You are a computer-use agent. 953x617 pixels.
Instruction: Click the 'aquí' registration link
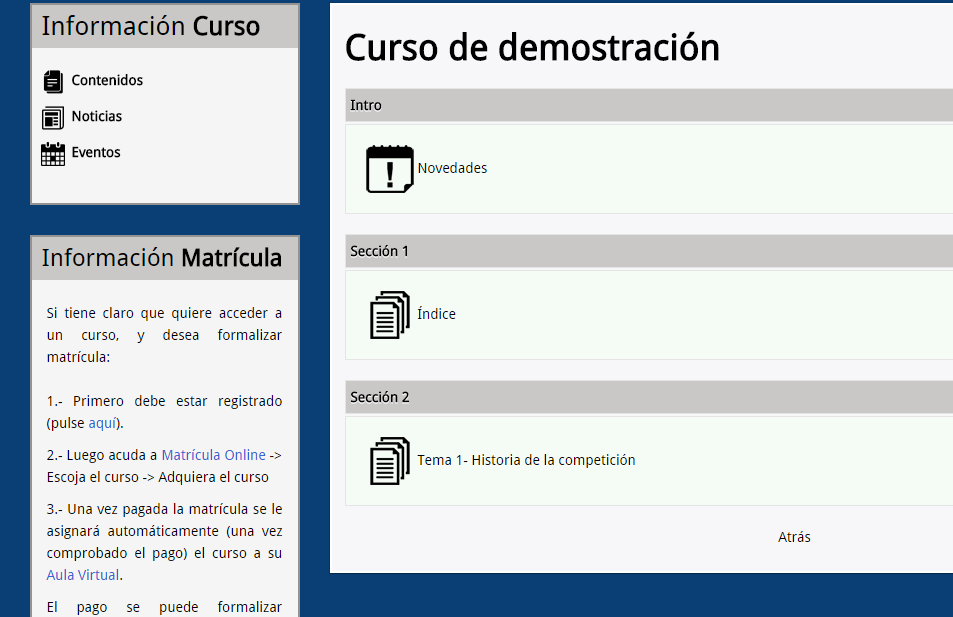pos(103,423)
